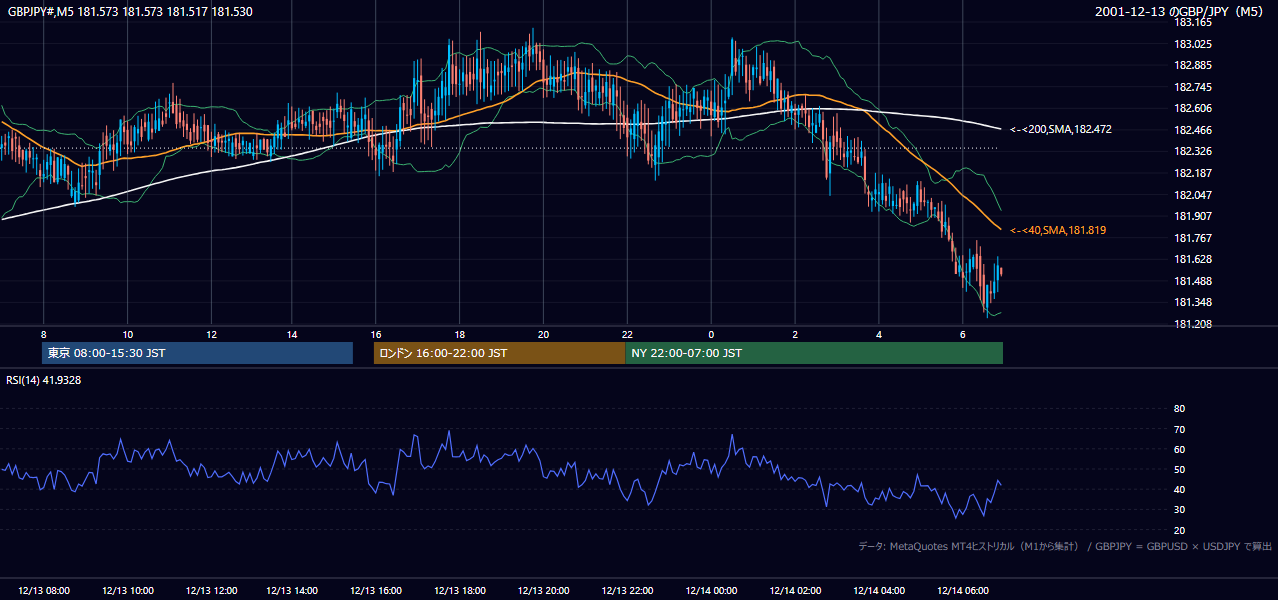Click price axis value 181.488

[x=1193, y=281]
